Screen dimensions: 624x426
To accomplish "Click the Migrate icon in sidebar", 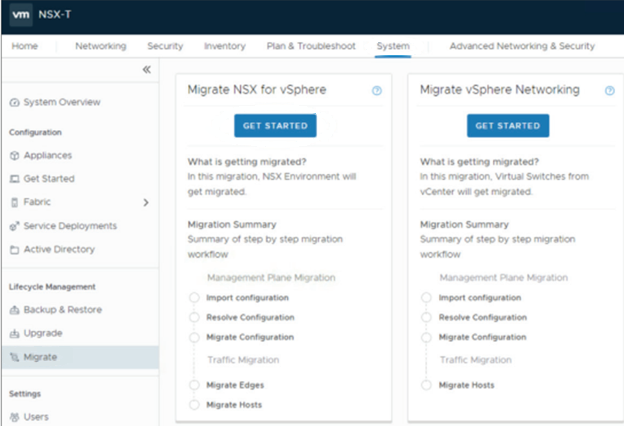I will click(x=14, y=357).
